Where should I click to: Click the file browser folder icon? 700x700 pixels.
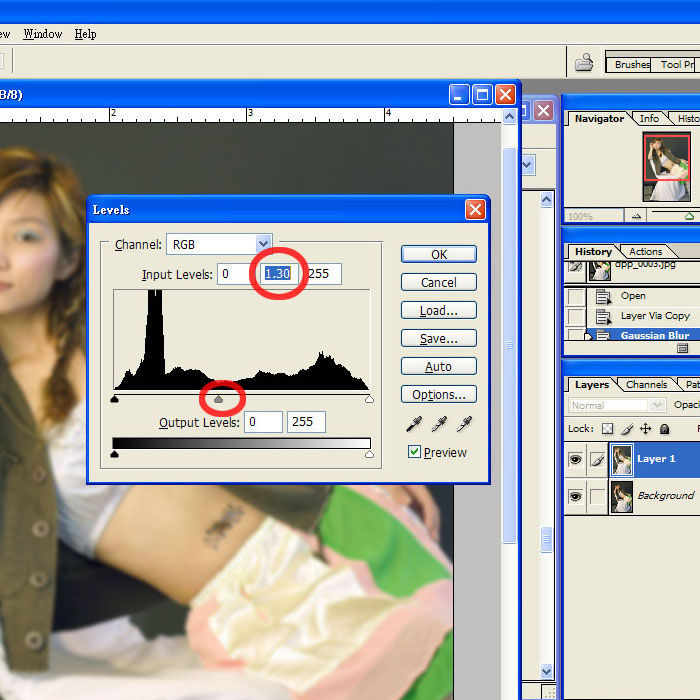[583, 64]
